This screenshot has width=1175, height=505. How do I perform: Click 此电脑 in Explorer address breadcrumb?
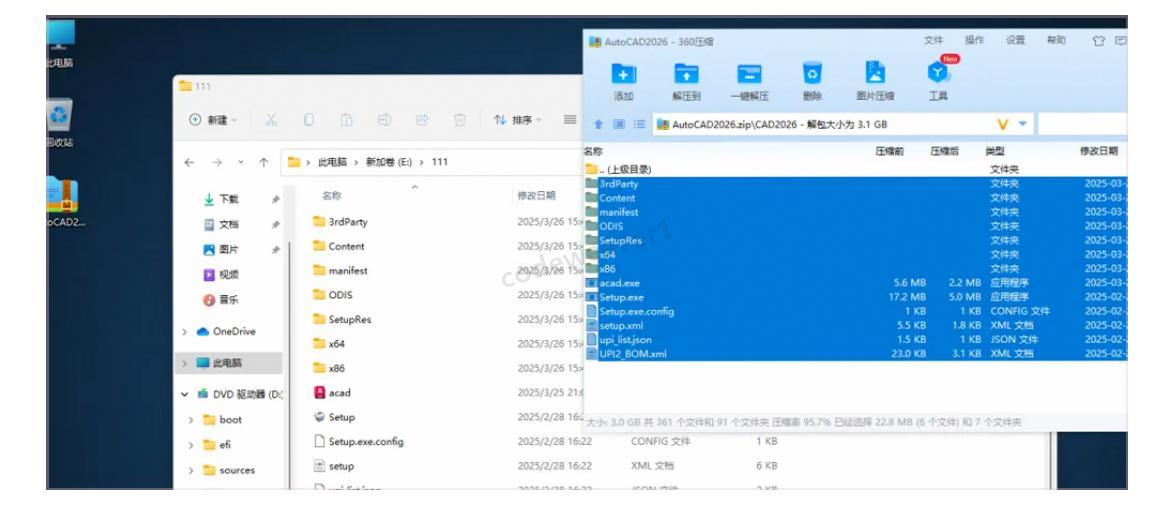333,162
